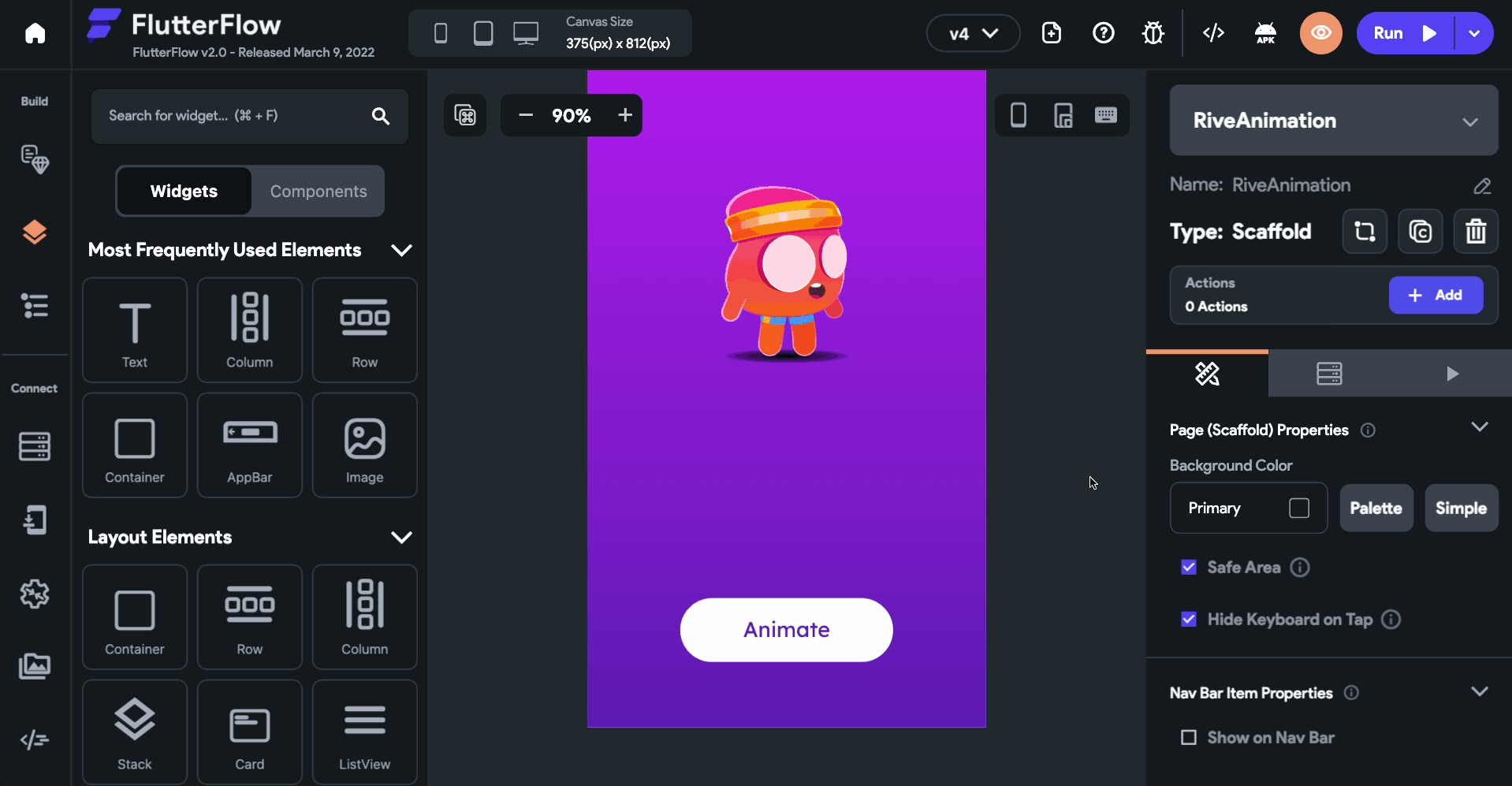Toggle Show on Nav Bar checkbox

1188,737
